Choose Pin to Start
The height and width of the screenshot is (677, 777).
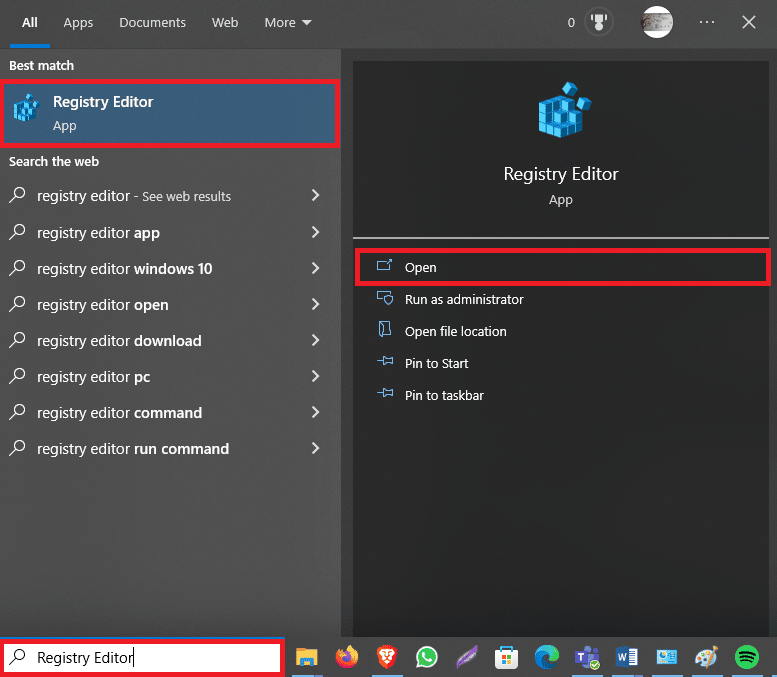(x=436, y=363)
